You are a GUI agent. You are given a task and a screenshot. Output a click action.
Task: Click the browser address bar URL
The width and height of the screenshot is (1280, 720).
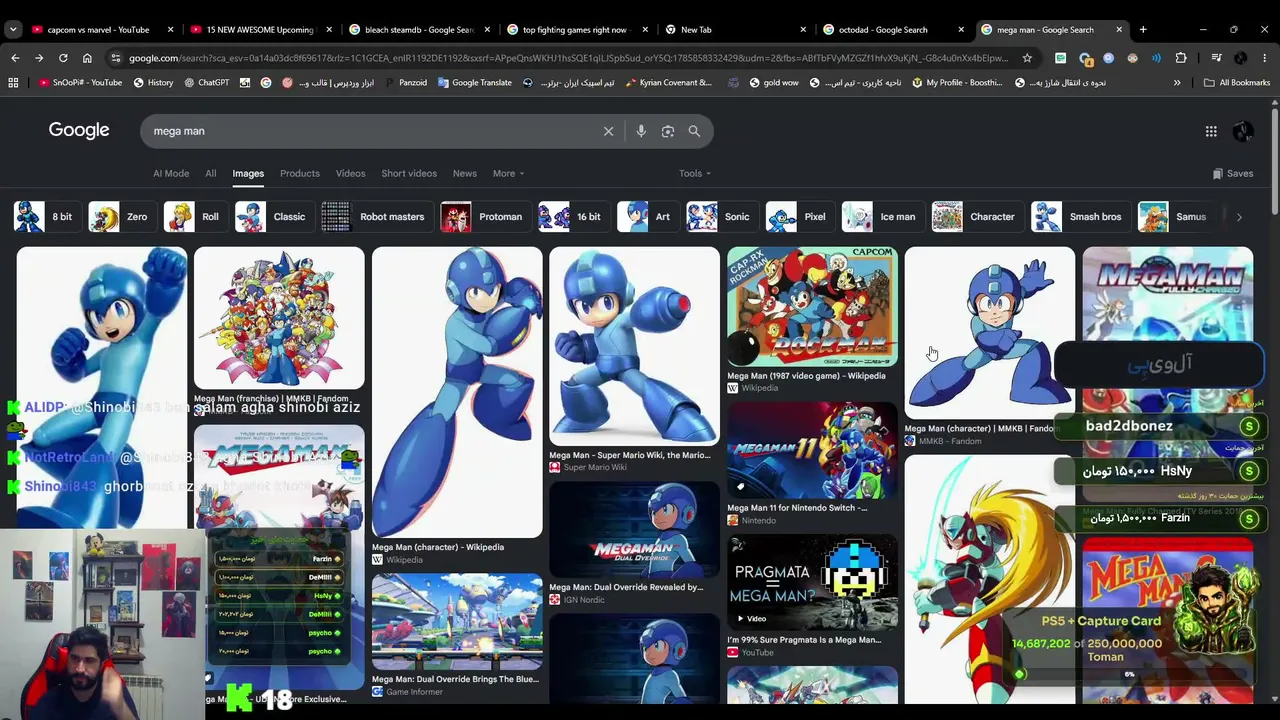(568, 58)
